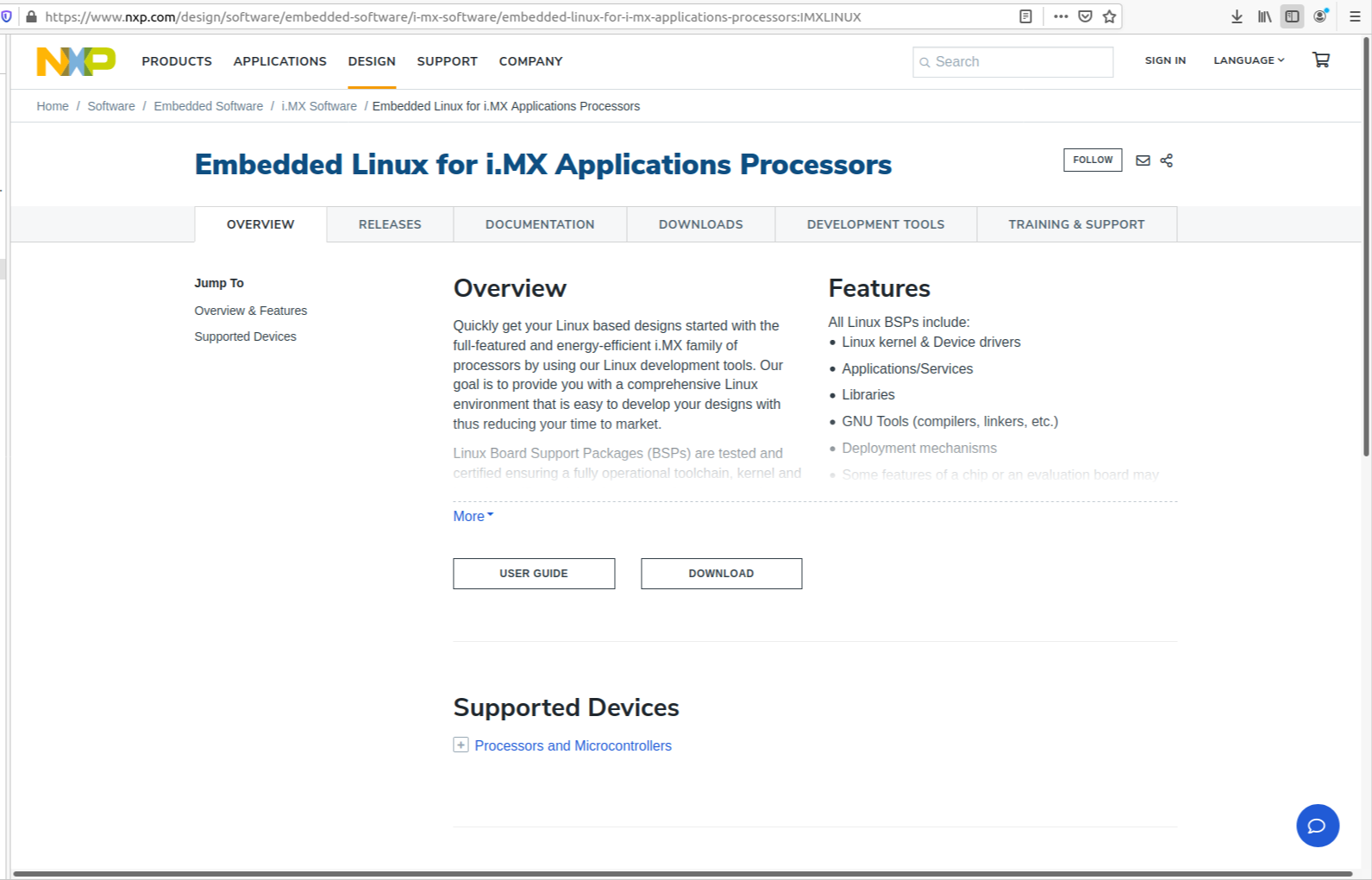Select the OVERVIEW tab
The height and width of the screenshot is (880, 1372).
click(x=260, y=224)
